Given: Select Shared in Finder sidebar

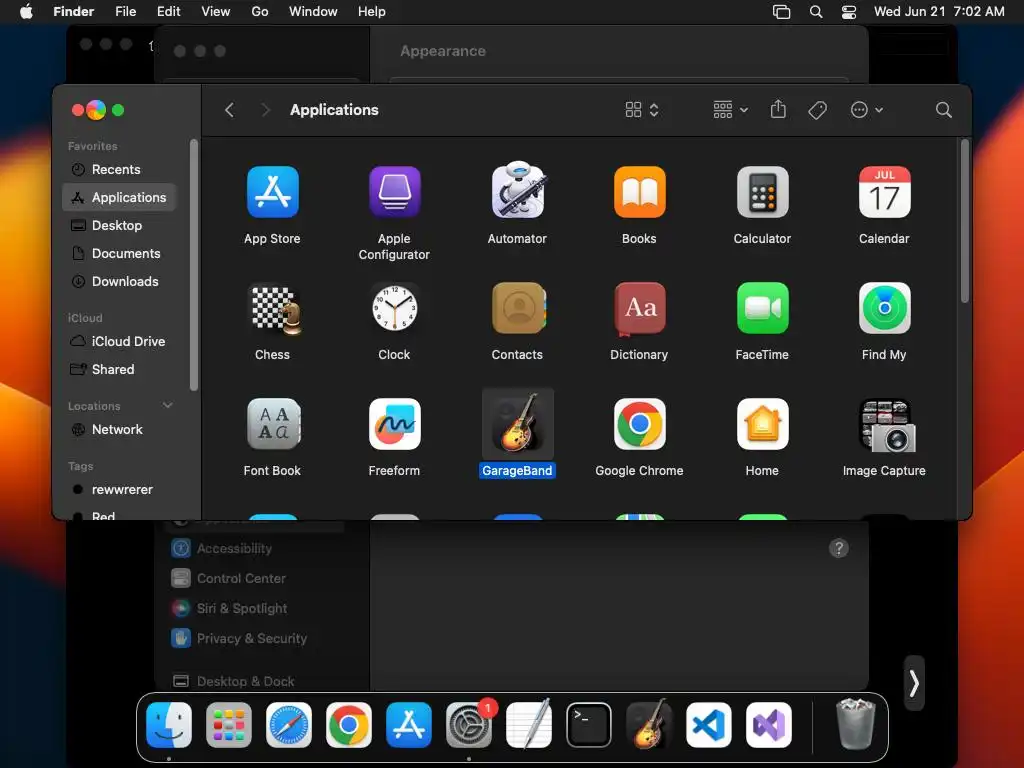Looking at the screenshot, I should tap(120, 370).
